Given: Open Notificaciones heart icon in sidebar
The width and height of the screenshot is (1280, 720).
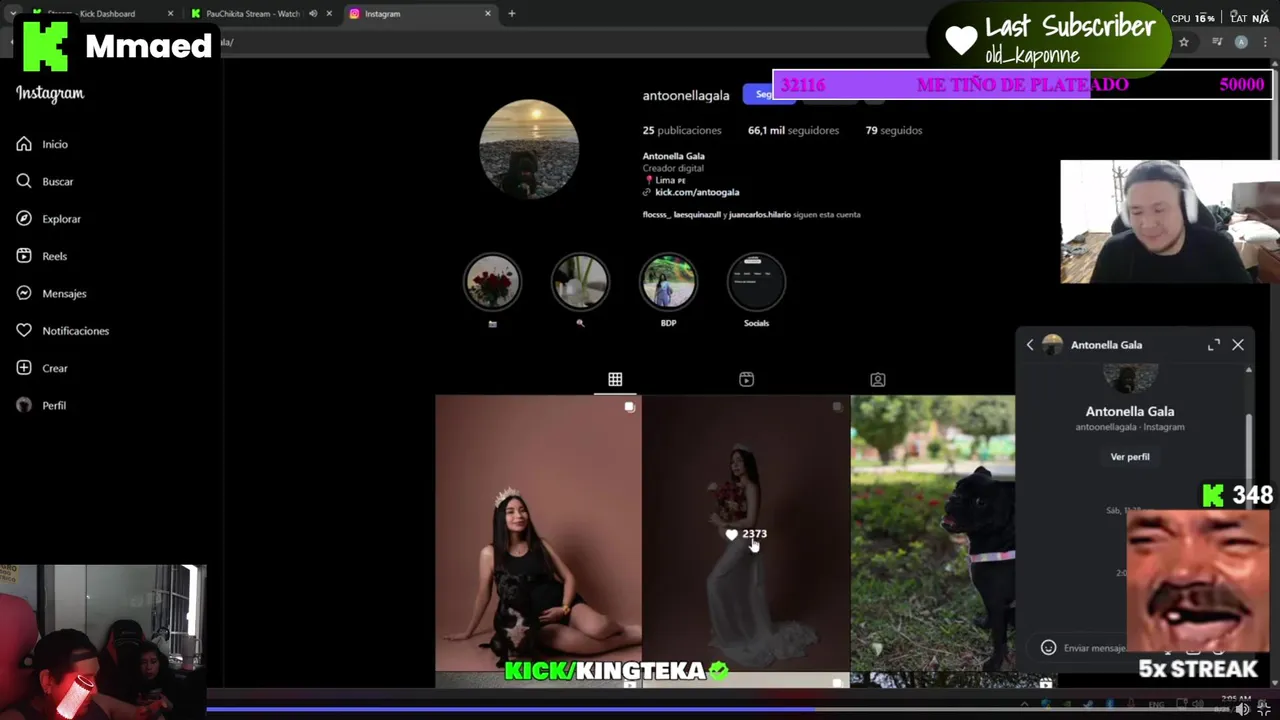Looking at the screenshot, I should (x=24, y=330).
